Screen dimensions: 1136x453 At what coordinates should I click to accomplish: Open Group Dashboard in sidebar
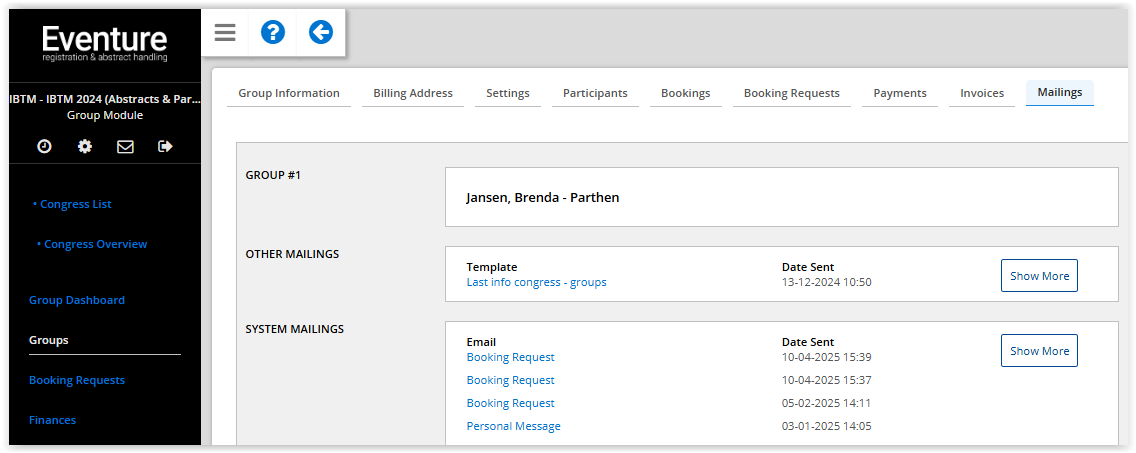click(77, 300)
